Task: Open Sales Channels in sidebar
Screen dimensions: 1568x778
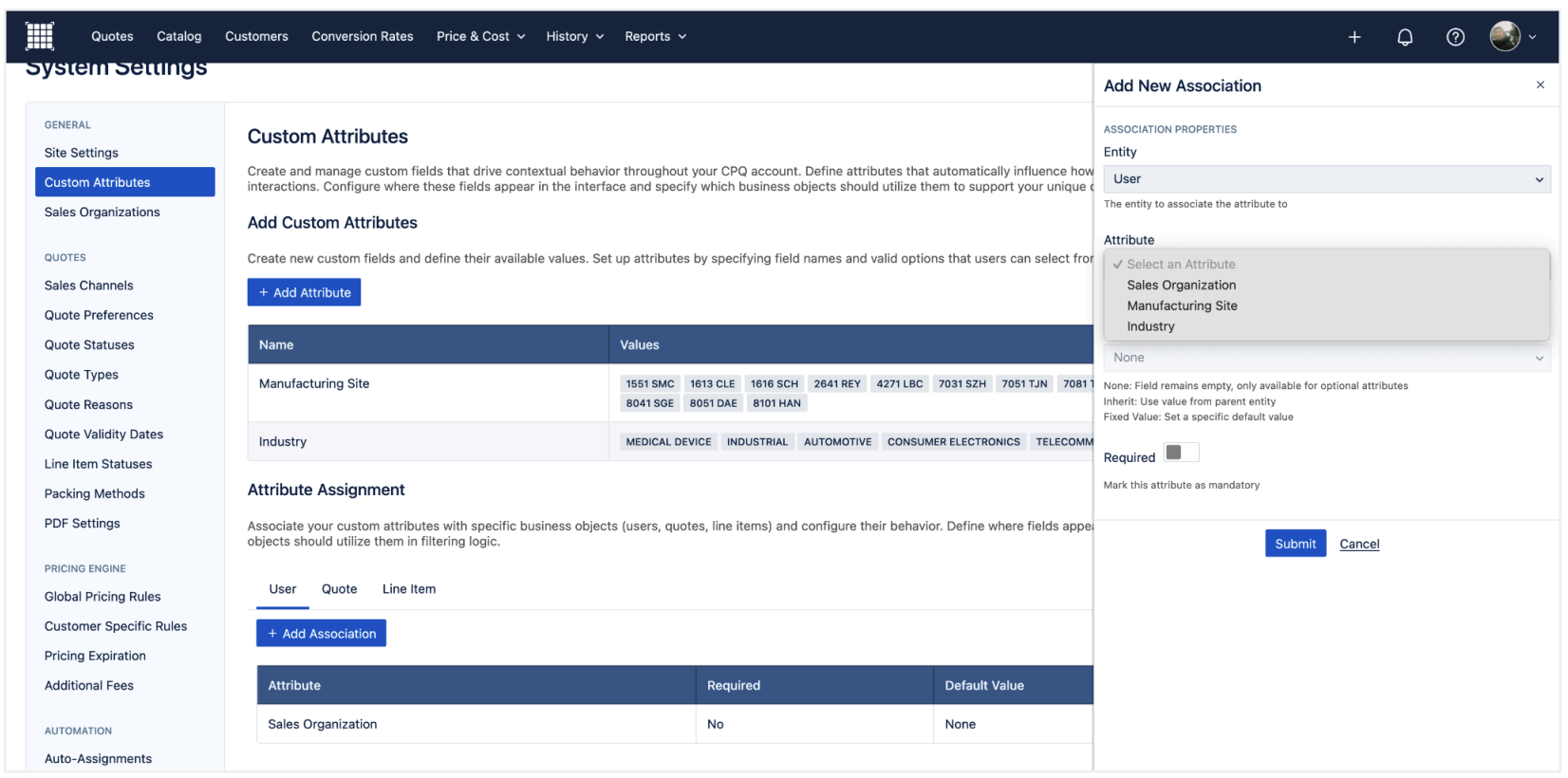Action: click(89, 286)
